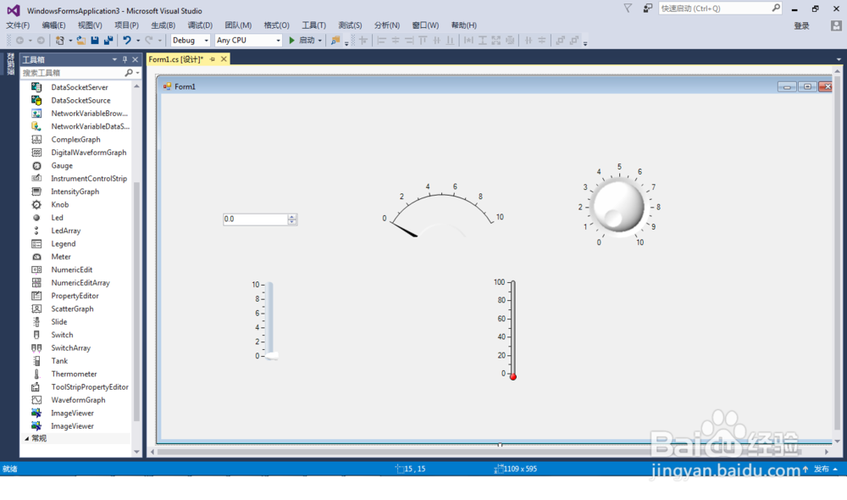Viewport: 847px width, 500px height.
Task: Choose the LedArray icon
Action: point(36,231)
